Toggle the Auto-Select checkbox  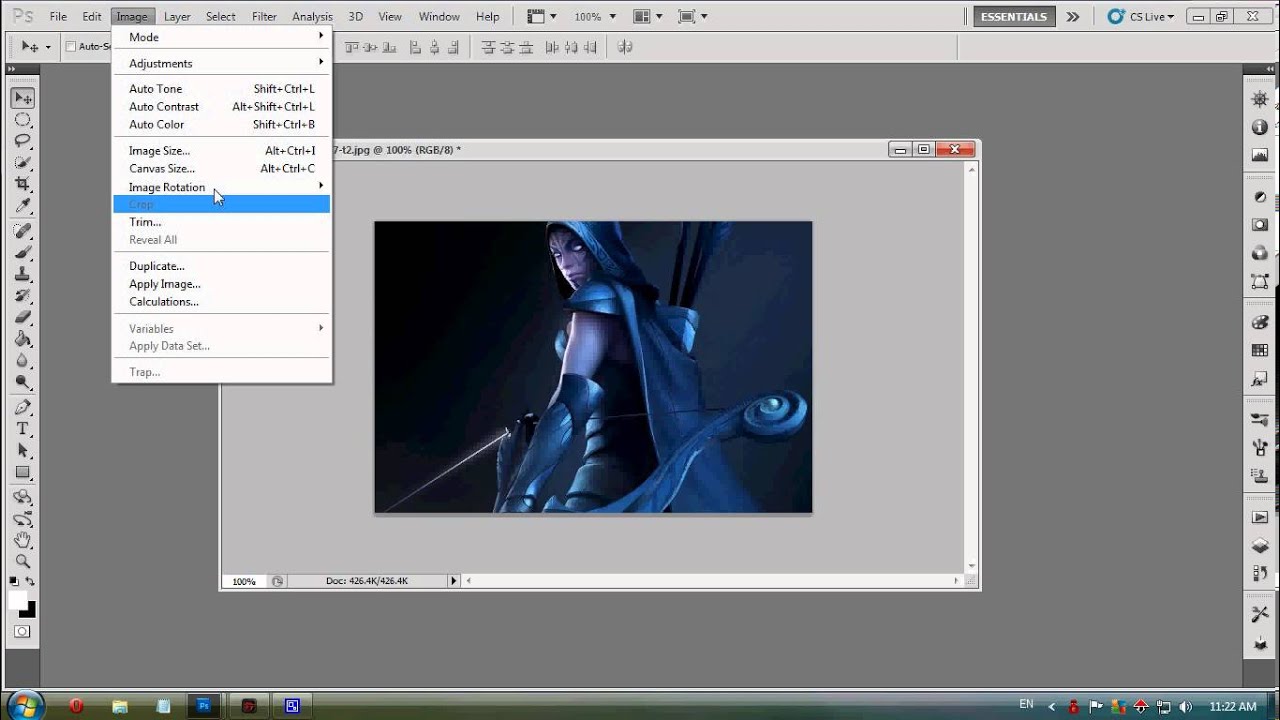point(70,47)
